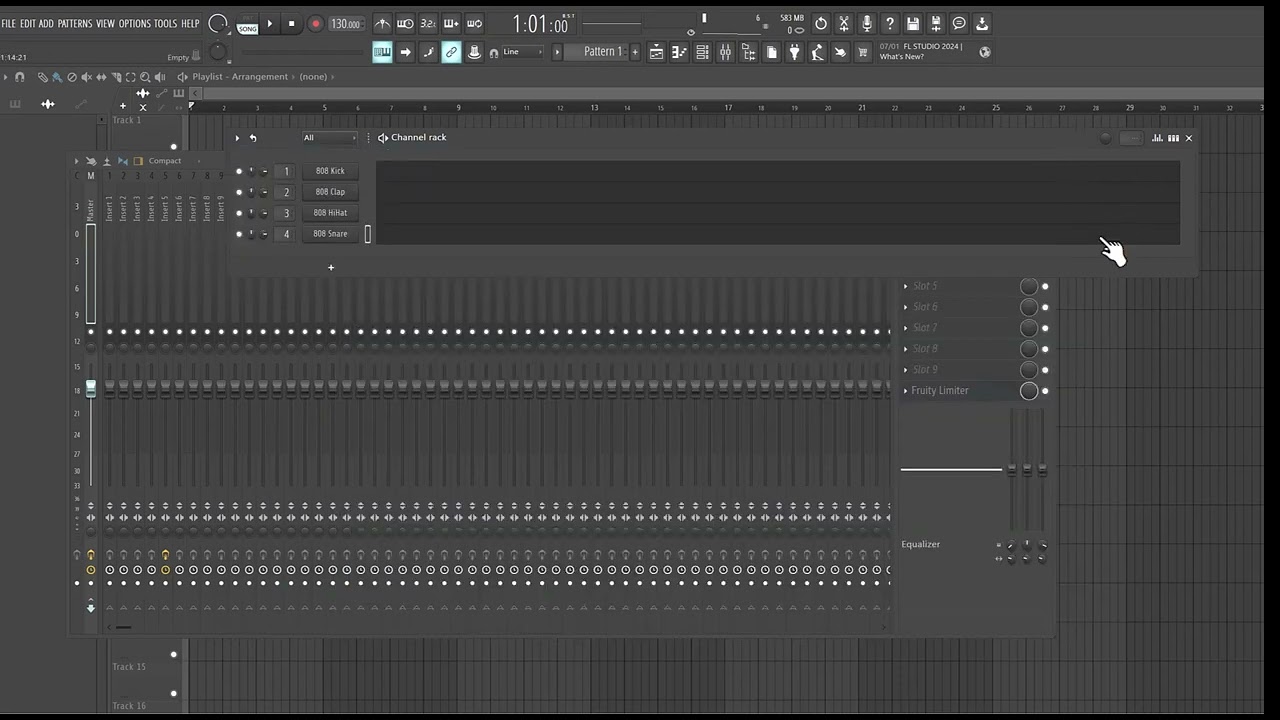Open the audio editor scissors icon
This screenshot has height=720, width=1280.
[844, 24]
